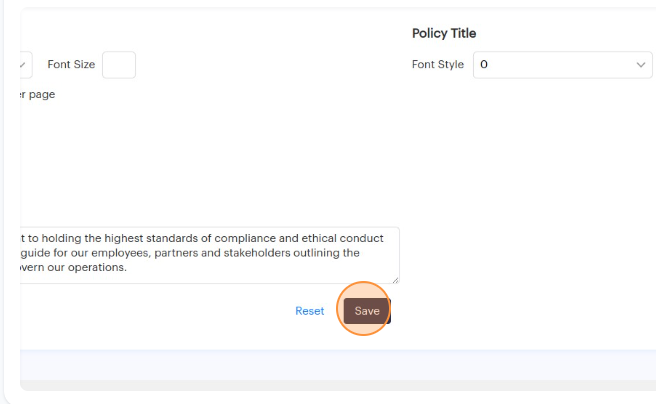Click the blank area beneath the Font Style dropdown
Image resolution: width=656 pixels, height=404 pixels.
pyautogui.click(x=540, y=160)
